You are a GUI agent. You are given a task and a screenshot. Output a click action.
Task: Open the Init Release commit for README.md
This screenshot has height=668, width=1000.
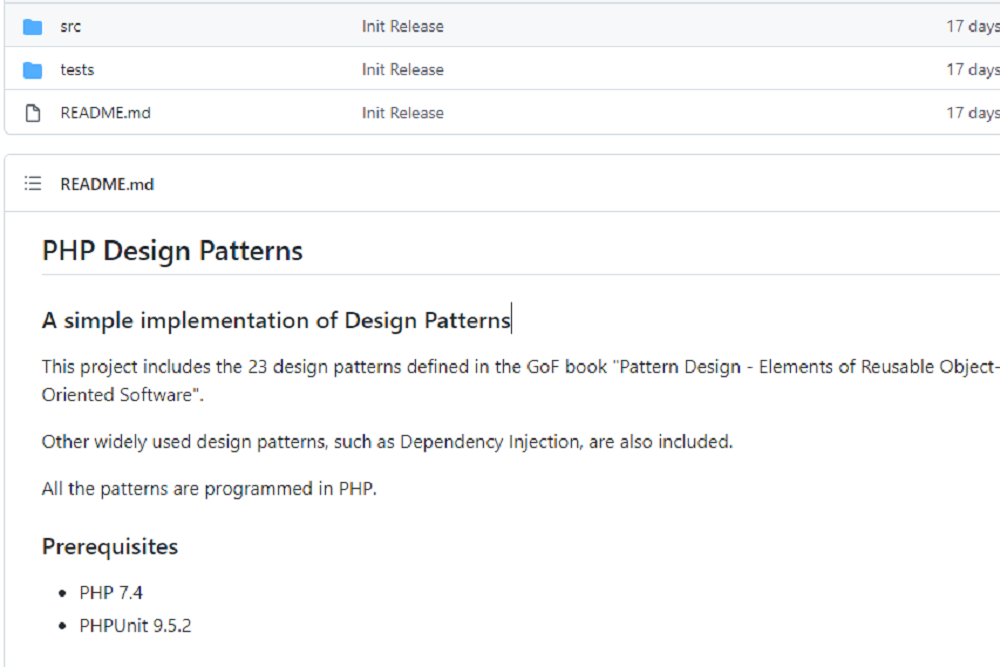coord(402,113)
